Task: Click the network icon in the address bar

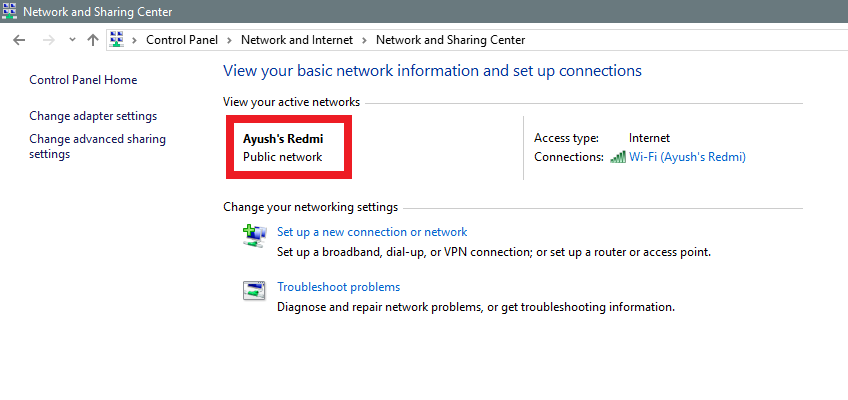Action: [x=116, y=40]
